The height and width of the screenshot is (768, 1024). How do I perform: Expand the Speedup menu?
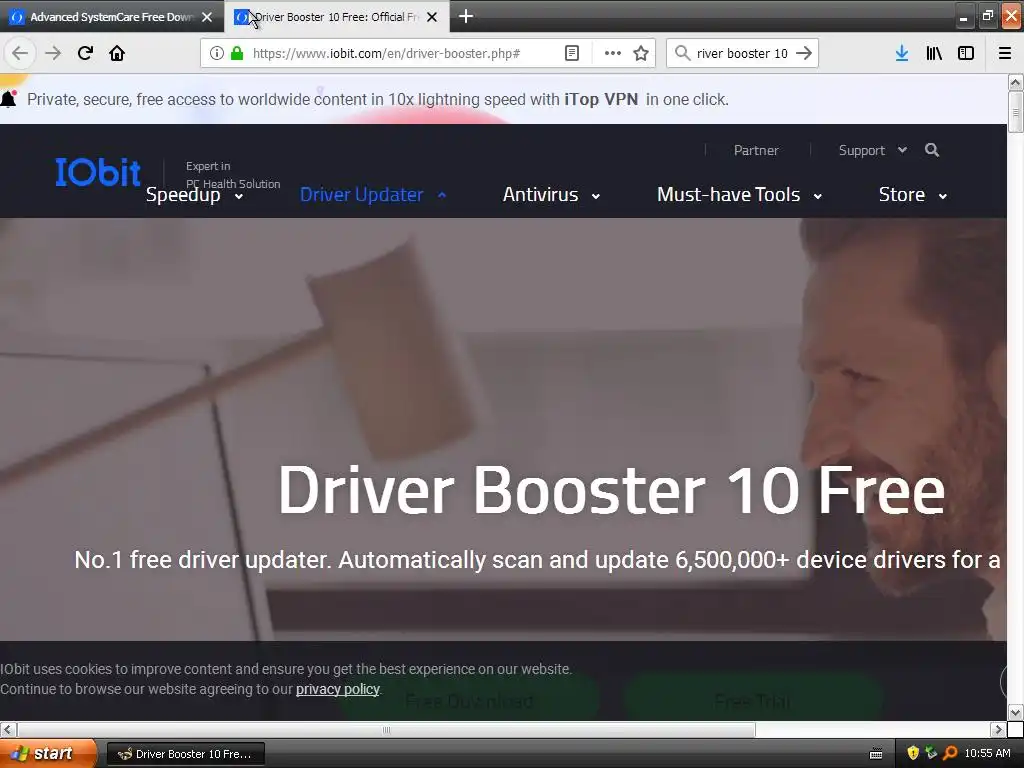pos(195,195)
